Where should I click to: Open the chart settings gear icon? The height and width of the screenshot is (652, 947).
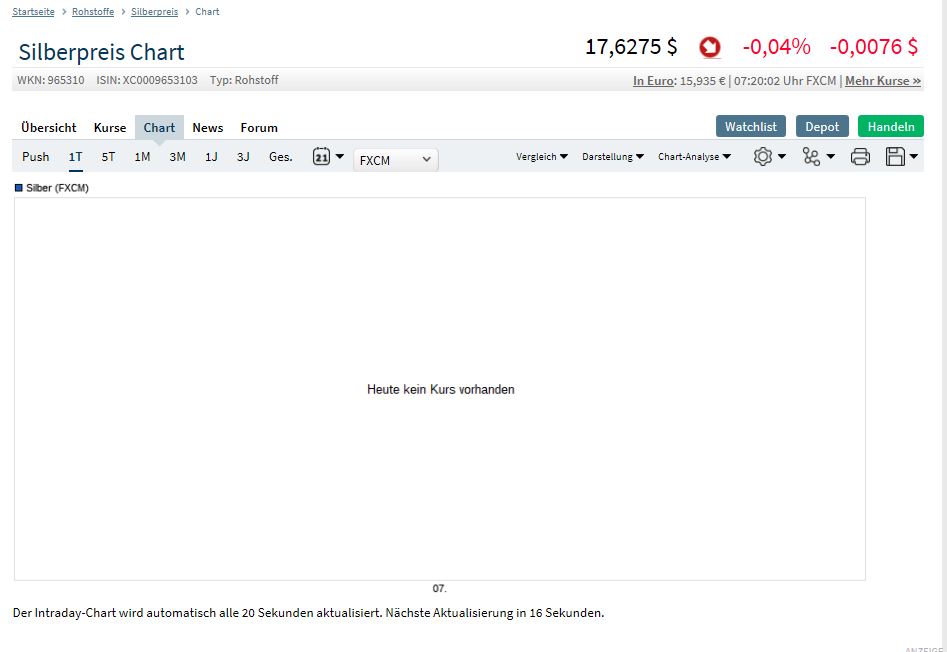tap(763, 156)
